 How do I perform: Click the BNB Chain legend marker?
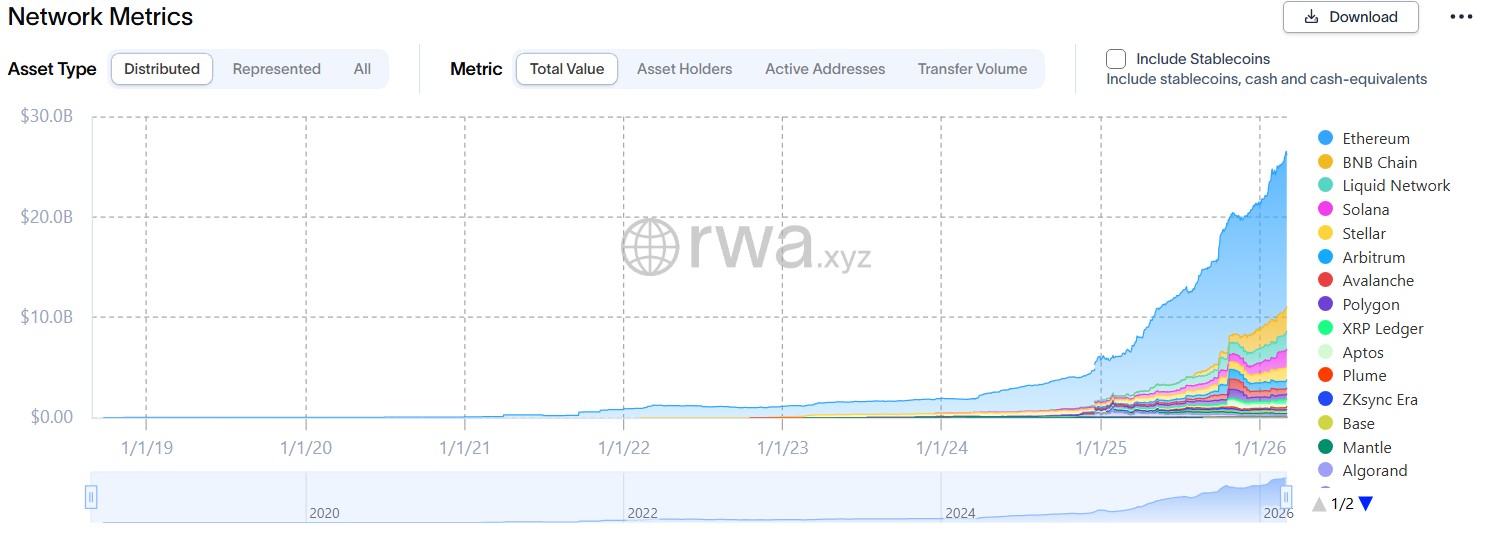click(x=1325, y=162)
